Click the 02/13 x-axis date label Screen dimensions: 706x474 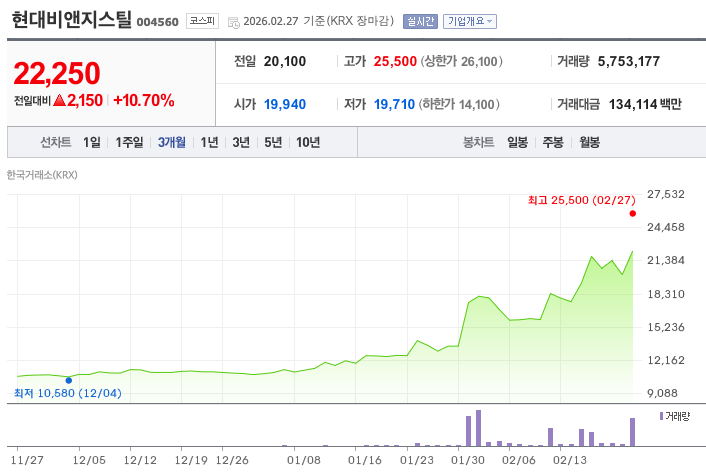pos(570,460)
